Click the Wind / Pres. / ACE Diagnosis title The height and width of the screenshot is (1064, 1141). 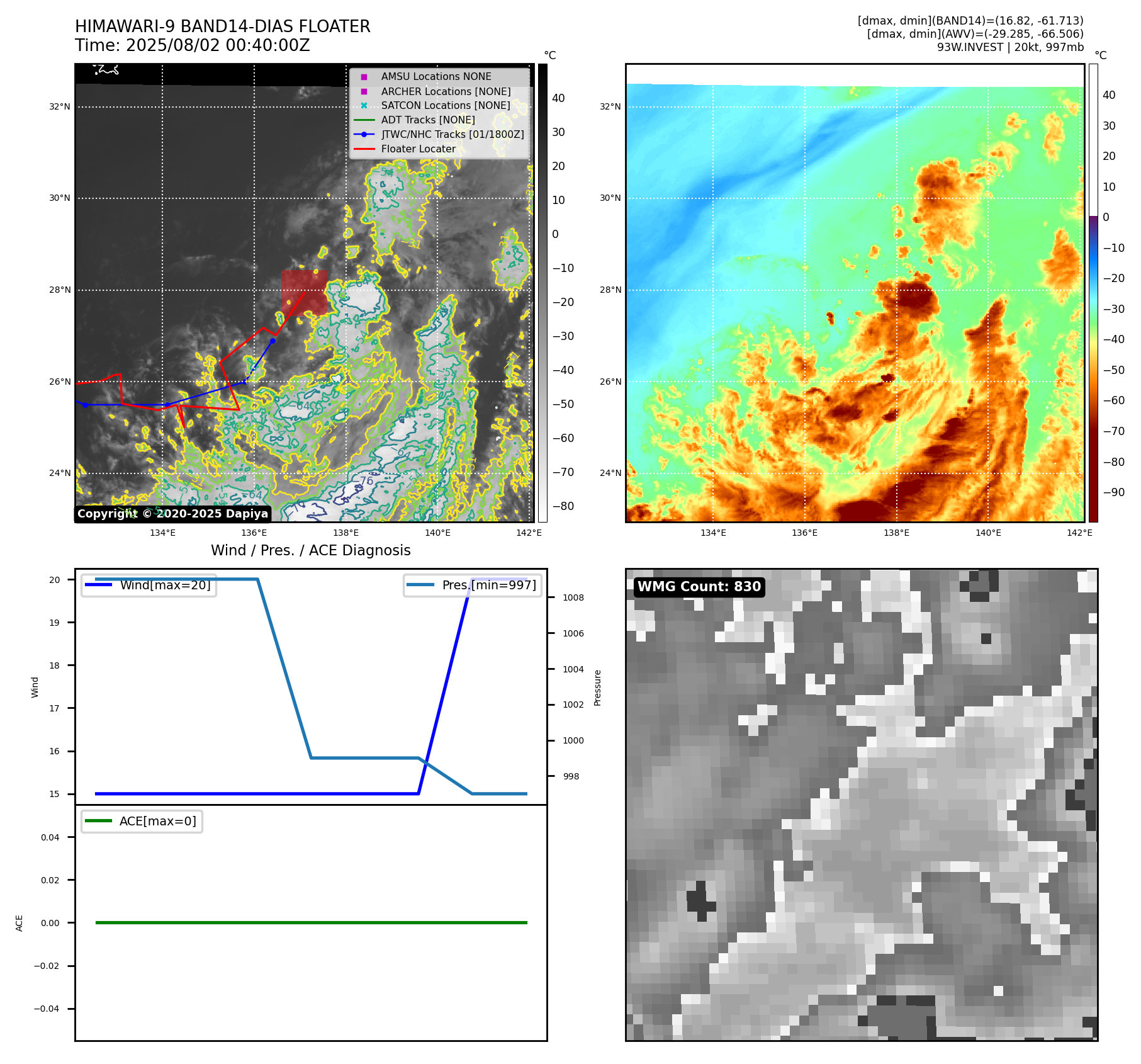311,550
